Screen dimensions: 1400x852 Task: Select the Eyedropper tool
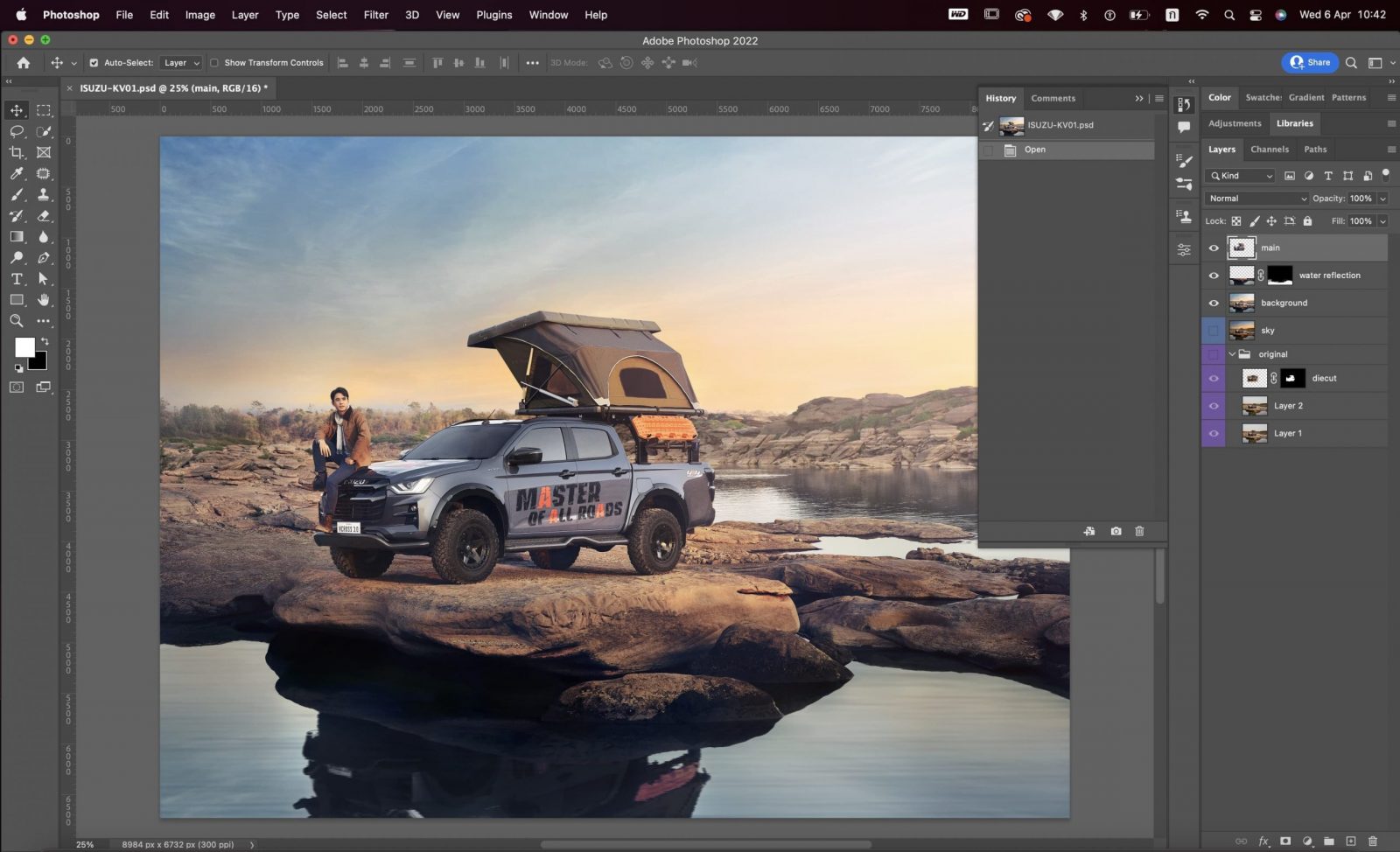point(17,173)
